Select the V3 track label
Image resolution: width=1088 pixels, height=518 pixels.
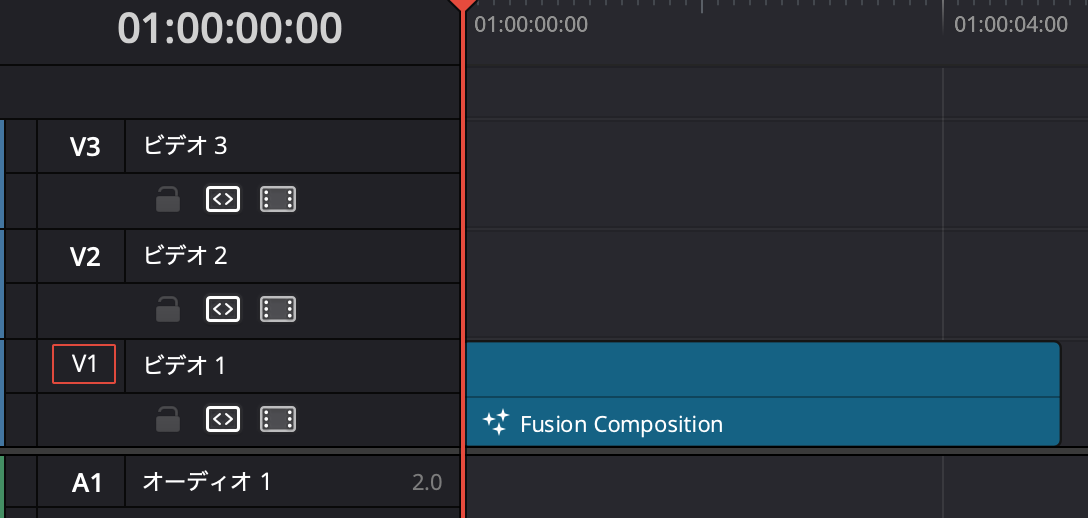point(85,147)
